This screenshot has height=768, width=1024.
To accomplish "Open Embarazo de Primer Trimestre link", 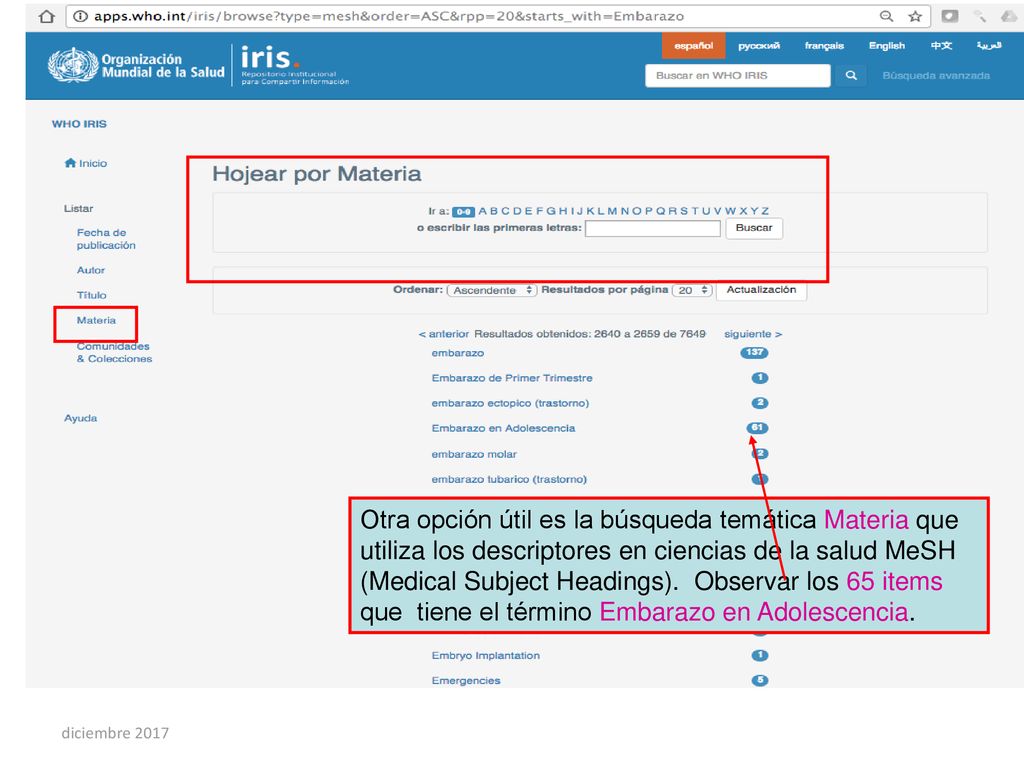I will (x=512, y=378).
